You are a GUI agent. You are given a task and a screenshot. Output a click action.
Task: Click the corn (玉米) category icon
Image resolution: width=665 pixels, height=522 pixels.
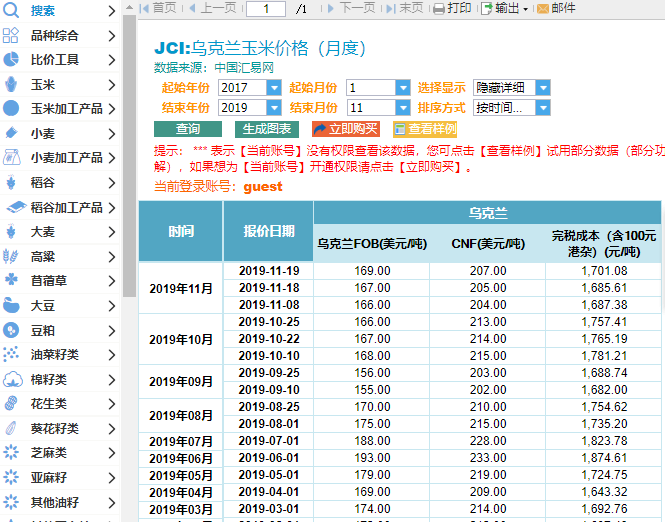coord(11,84)
